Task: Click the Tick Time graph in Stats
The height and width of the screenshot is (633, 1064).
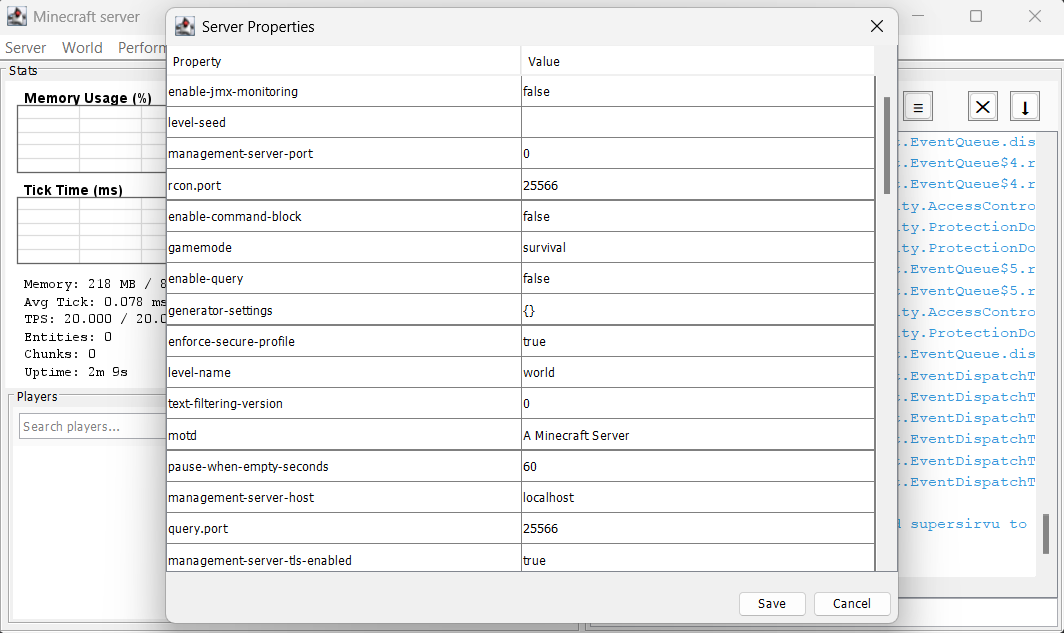Action: click(x=92, y=231)
